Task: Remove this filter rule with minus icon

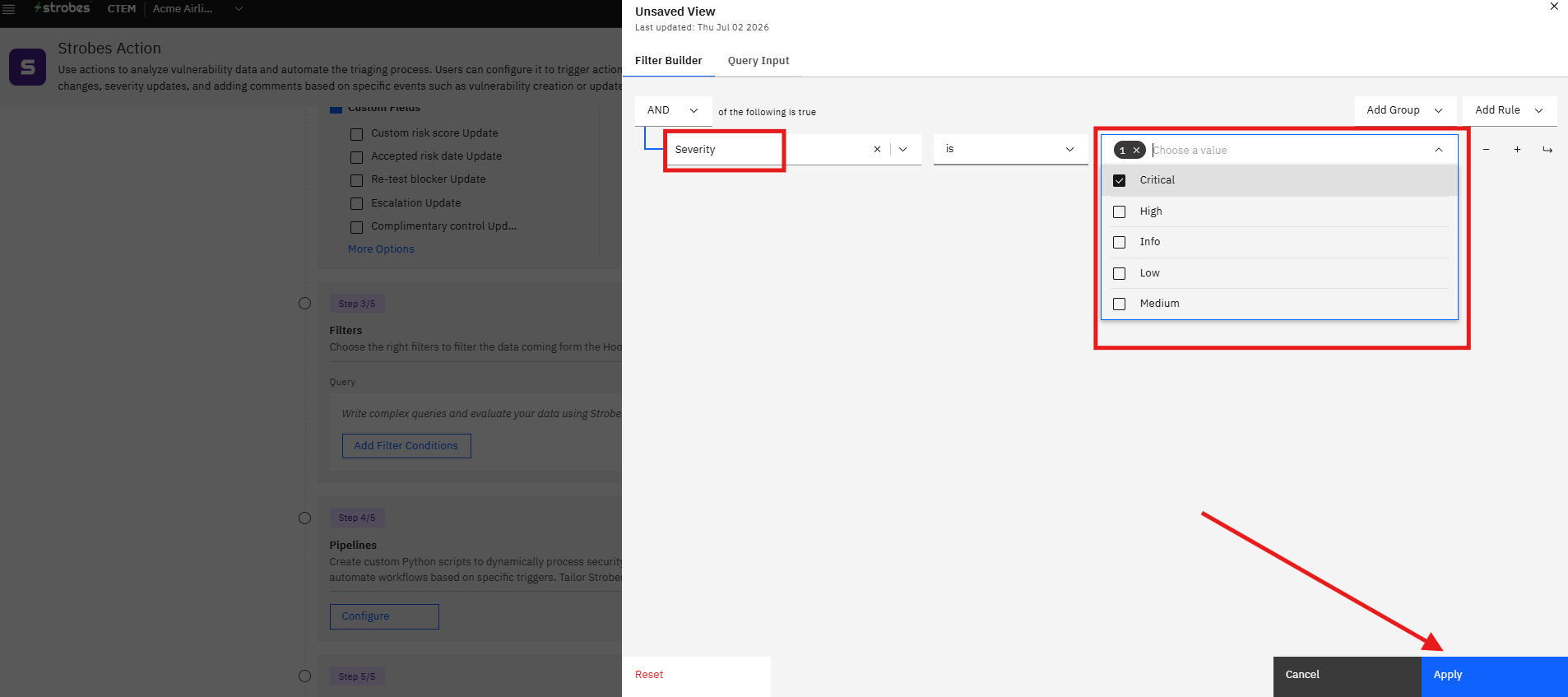Action: tap(1487, 149)
